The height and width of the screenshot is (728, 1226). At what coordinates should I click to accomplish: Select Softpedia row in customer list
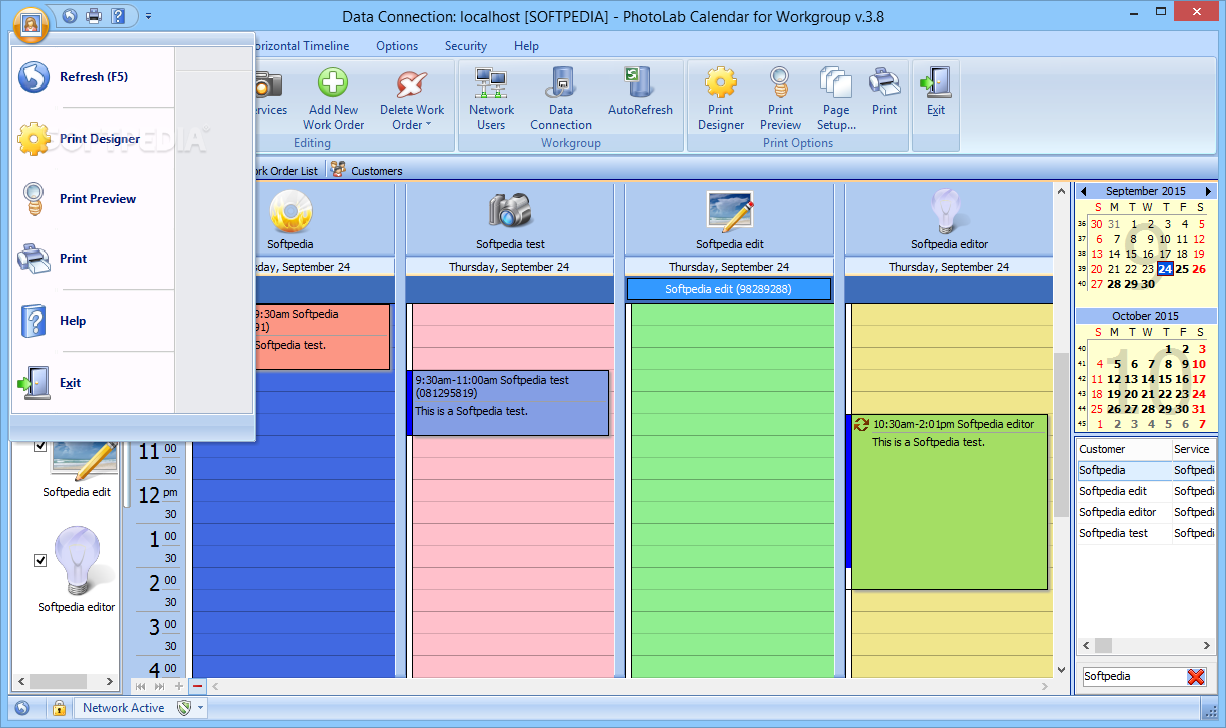tap(1146, 470)
